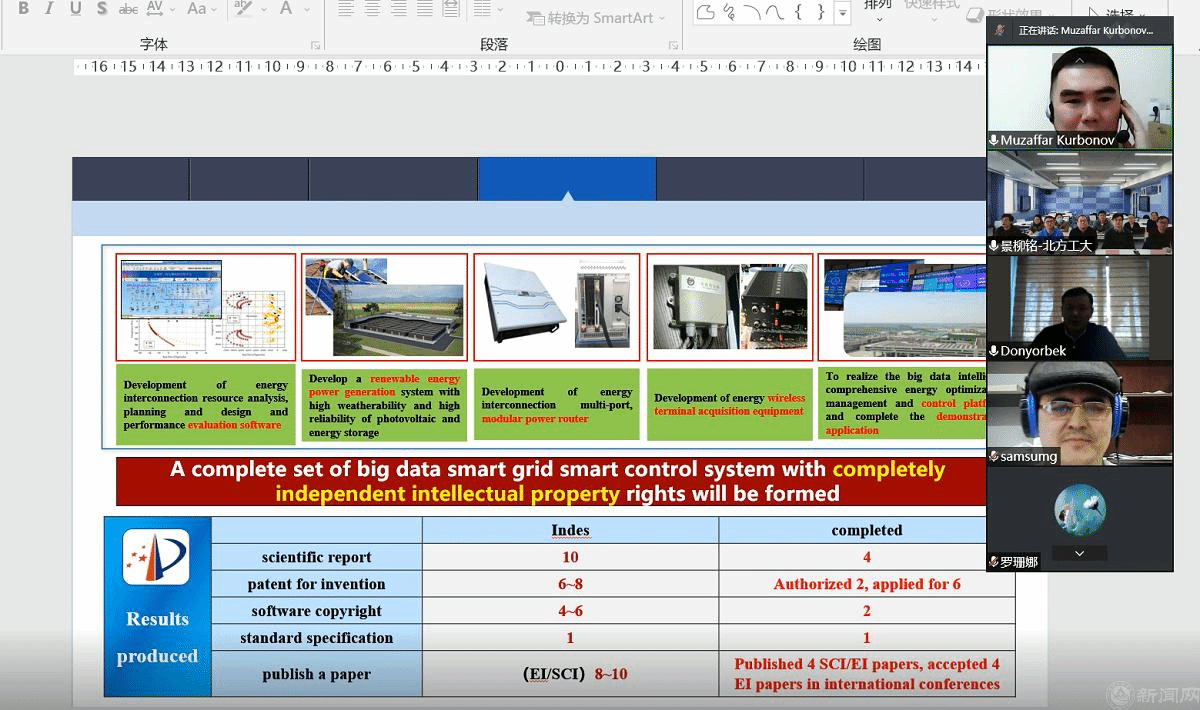Select the left brace shape

click(x=799, y=12)
